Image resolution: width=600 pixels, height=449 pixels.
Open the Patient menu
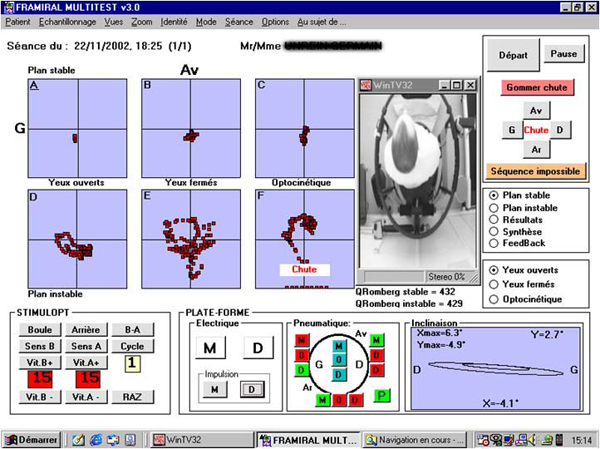coord(19,21)
